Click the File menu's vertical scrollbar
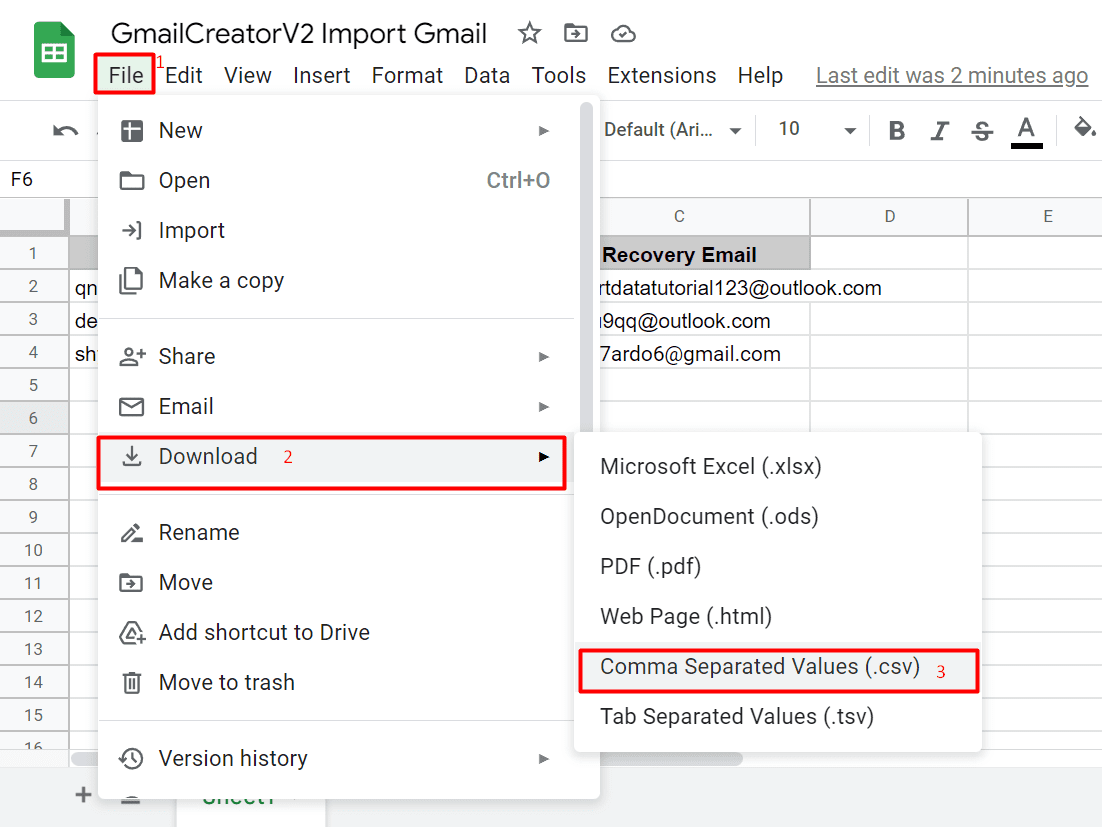Image resolution: width=1102 pixels, height=827 pixels. click(x=587, y=267)
